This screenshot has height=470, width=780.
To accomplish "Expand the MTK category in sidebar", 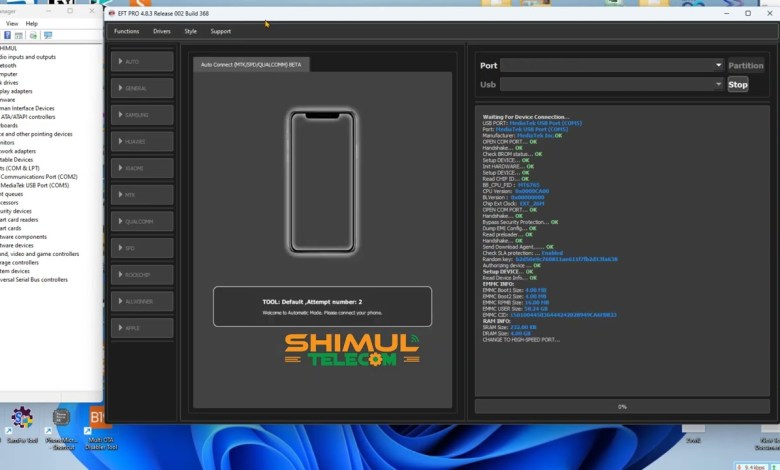I will click(142, 195).
